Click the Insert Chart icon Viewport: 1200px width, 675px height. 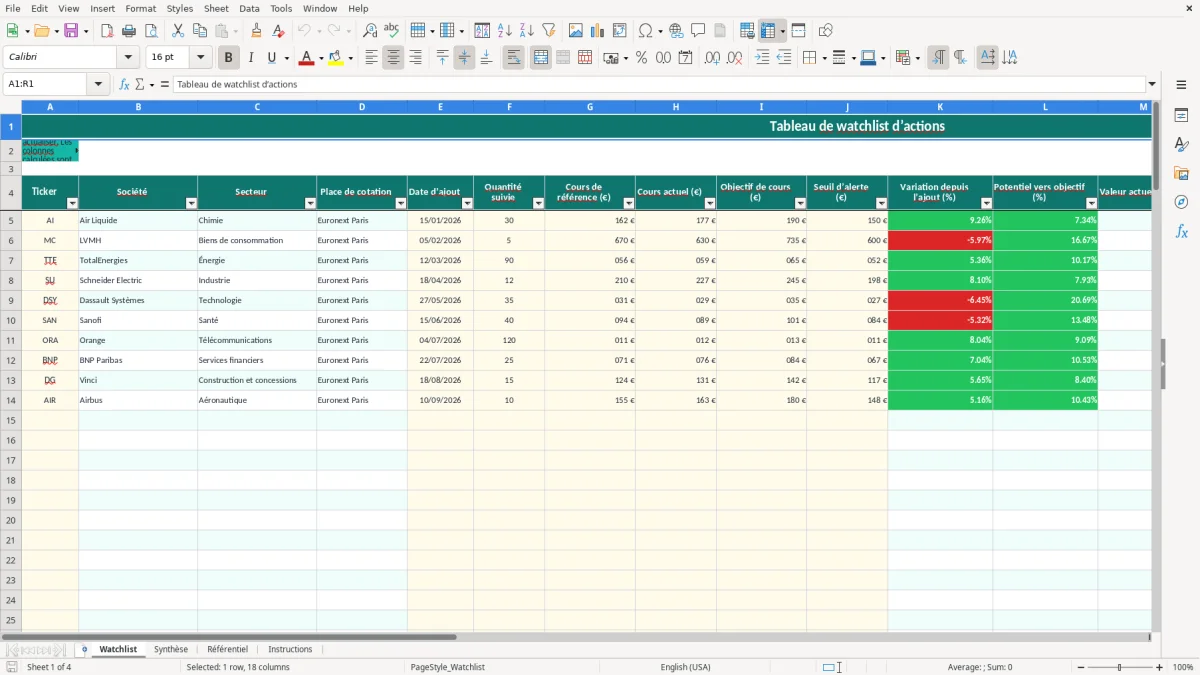point(598,31)
